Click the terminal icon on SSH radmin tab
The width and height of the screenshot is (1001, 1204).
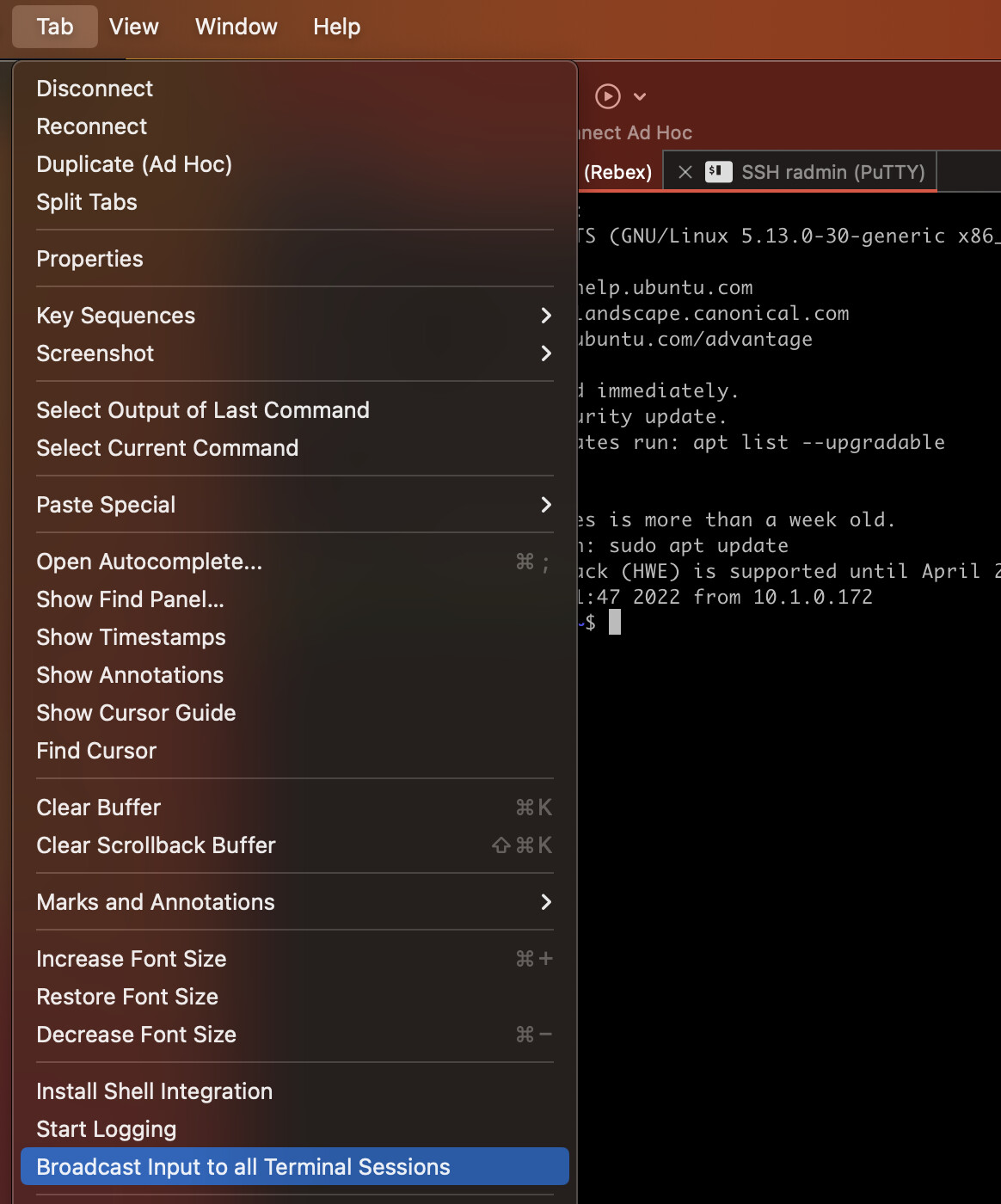click(718, 172)
